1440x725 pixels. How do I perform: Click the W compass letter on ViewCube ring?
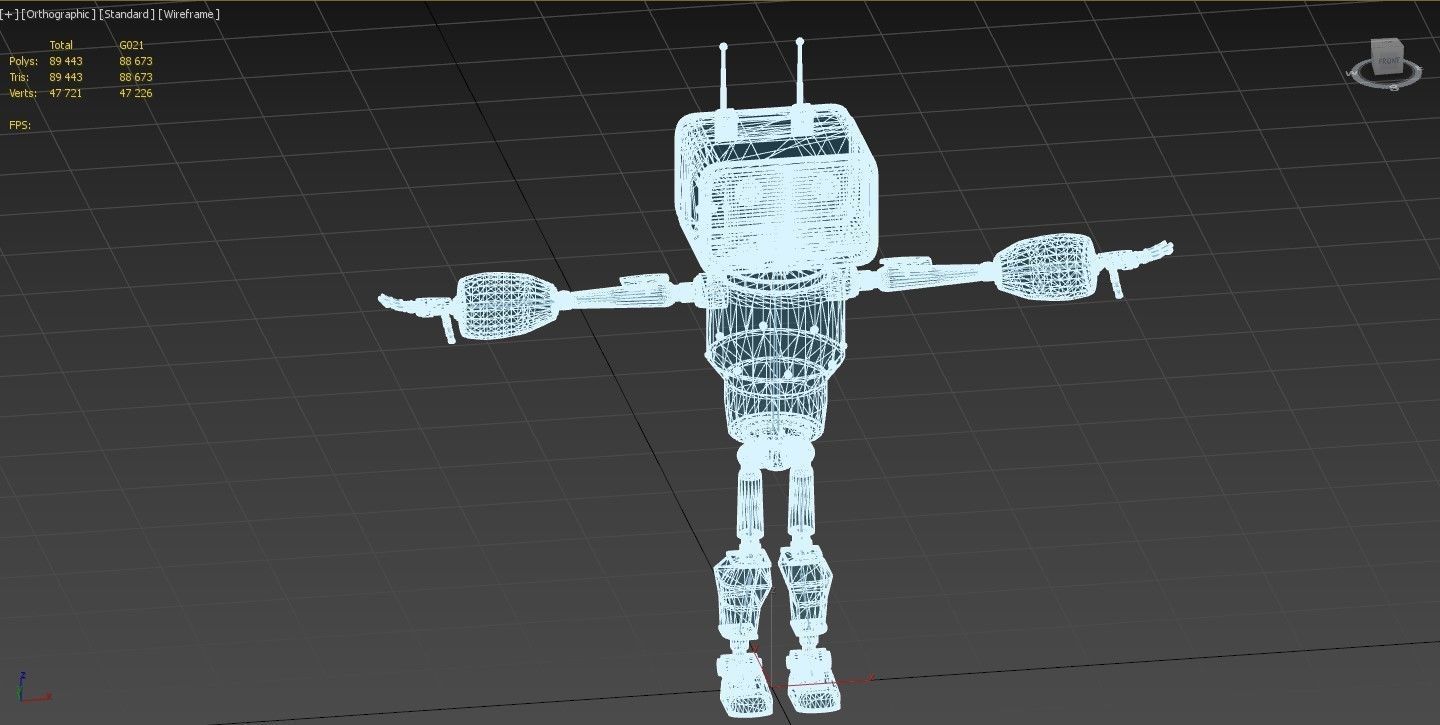tap(1351, 73)
